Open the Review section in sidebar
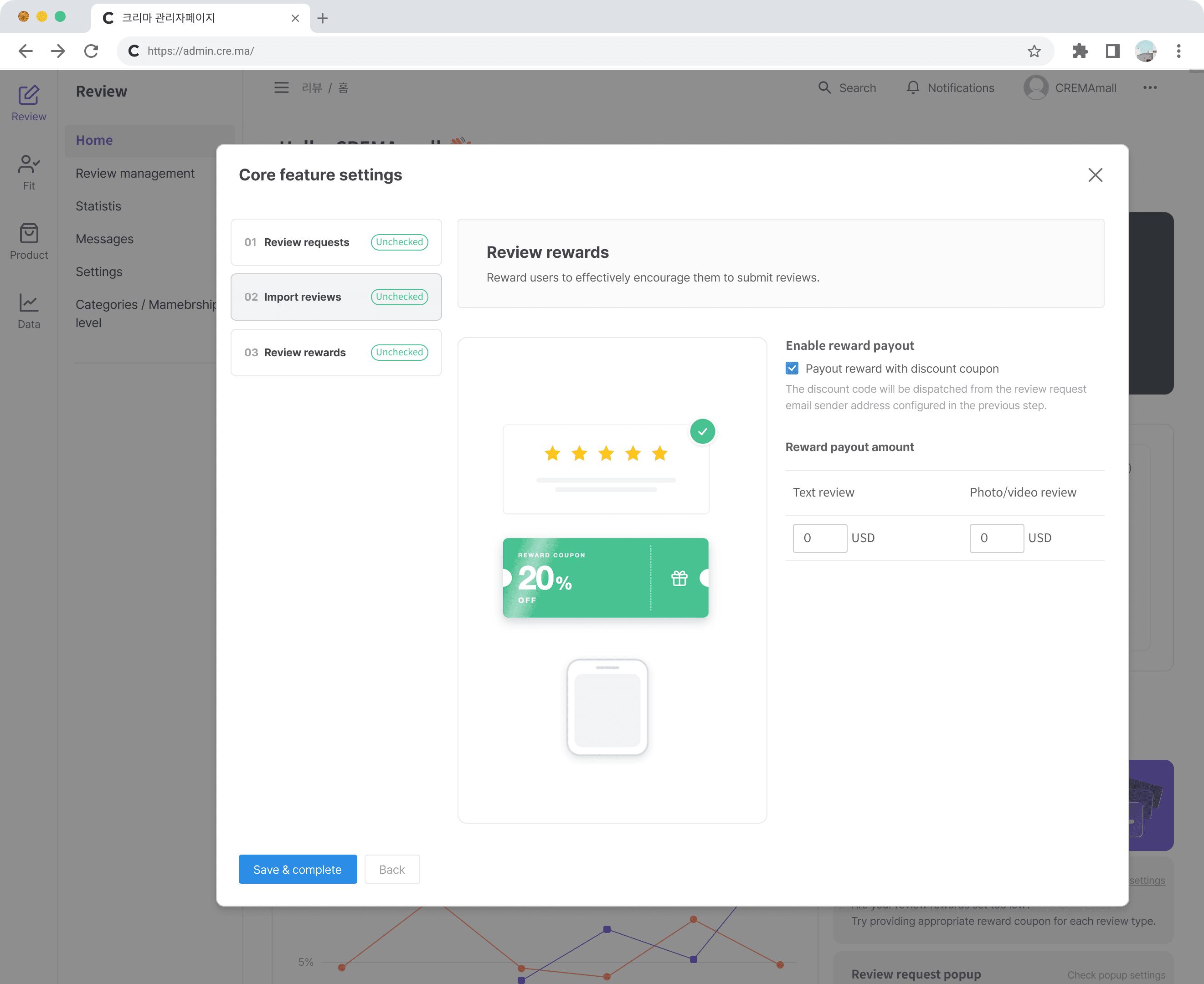This screenshot has width=1204, height=984. tap(28, 103)
